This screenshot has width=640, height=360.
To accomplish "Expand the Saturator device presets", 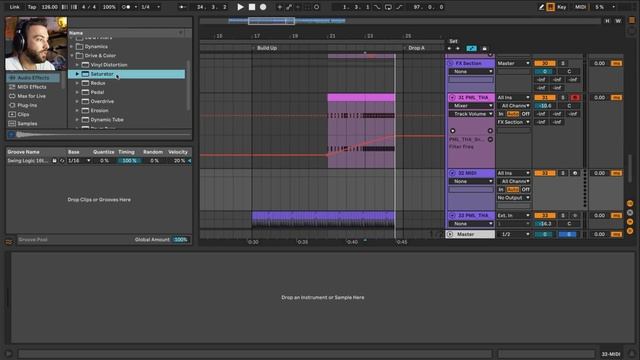I will coord(77,74).
